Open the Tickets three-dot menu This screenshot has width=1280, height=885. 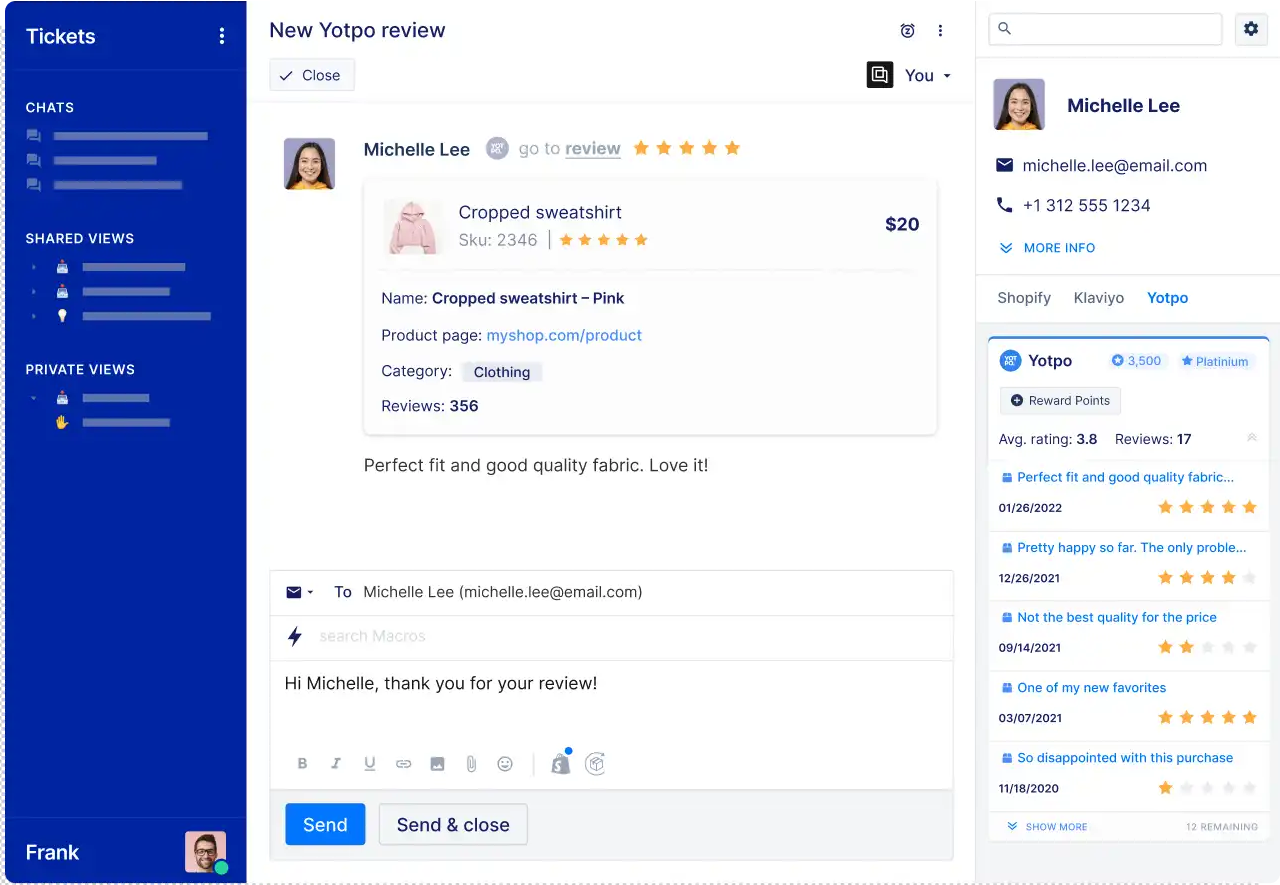(x=222, y=37)
